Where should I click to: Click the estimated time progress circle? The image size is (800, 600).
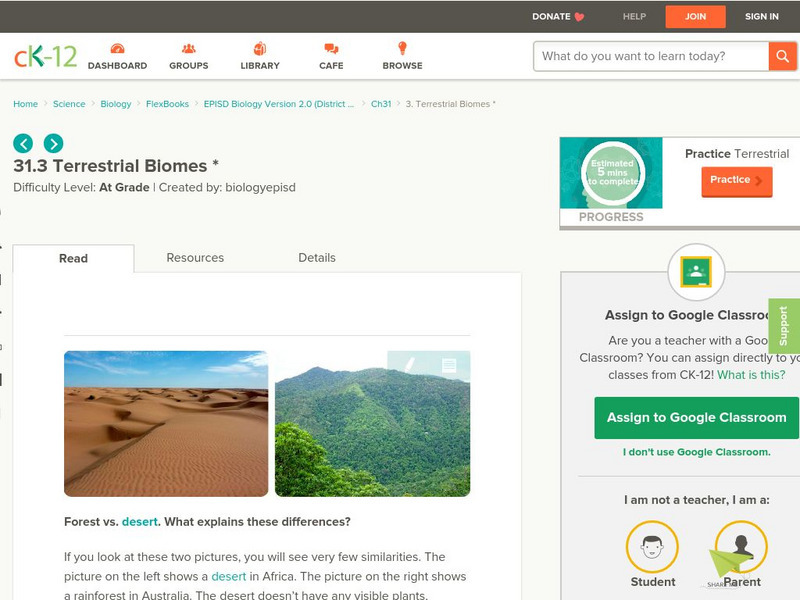coord(612,173)
